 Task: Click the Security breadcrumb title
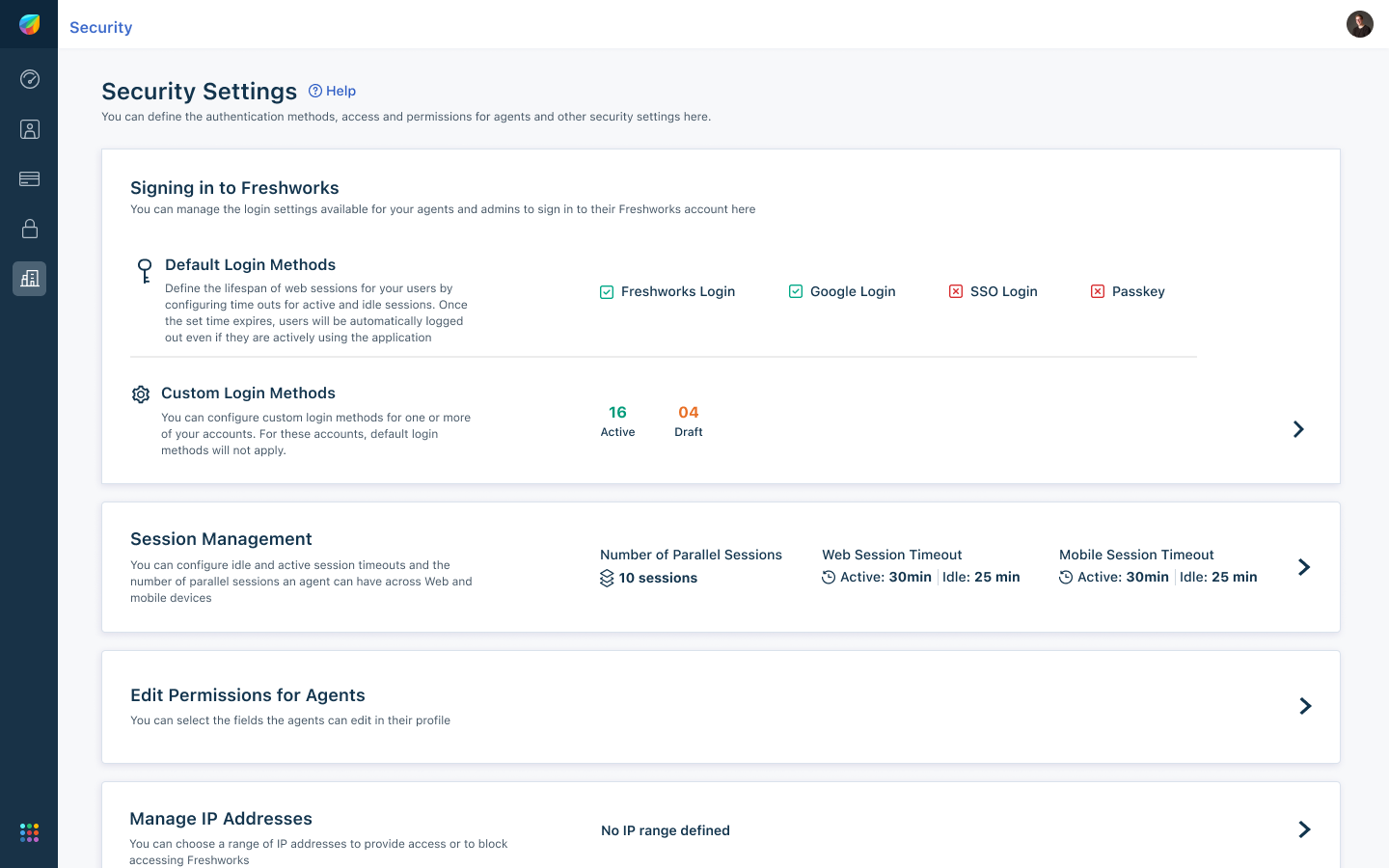(x=101, y=27)
